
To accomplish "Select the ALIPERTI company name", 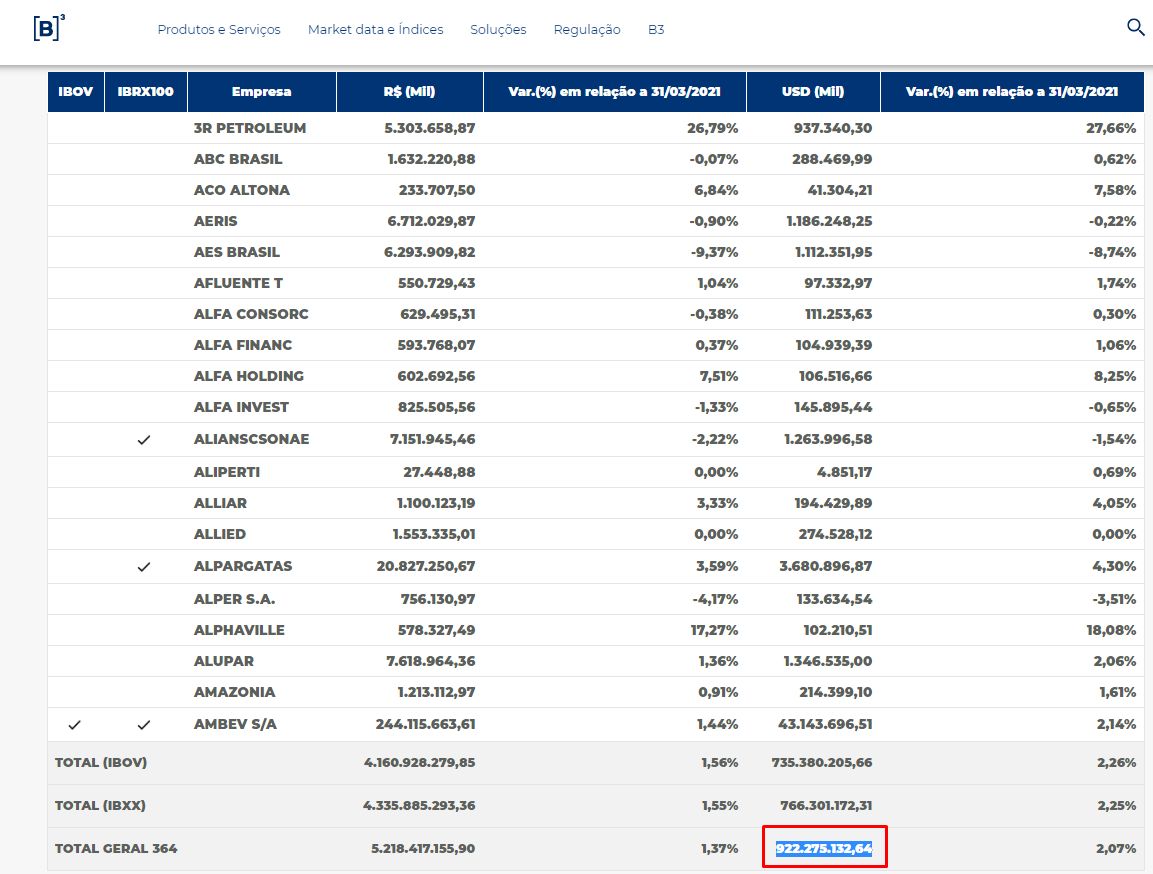I will [x=227, y=472].
